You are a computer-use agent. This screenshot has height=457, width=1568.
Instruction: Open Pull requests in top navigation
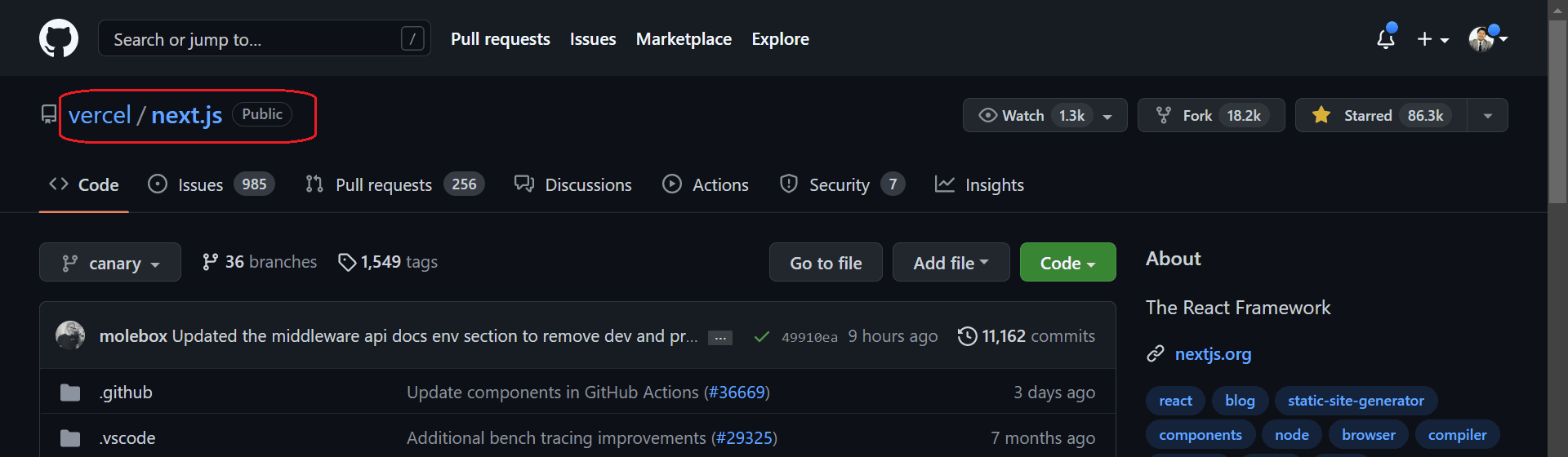click(501, 39)
